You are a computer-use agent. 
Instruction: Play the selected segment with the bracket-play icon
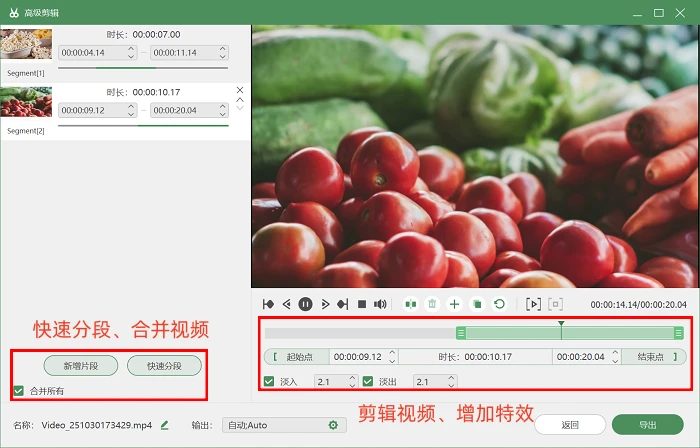point(533,304)
